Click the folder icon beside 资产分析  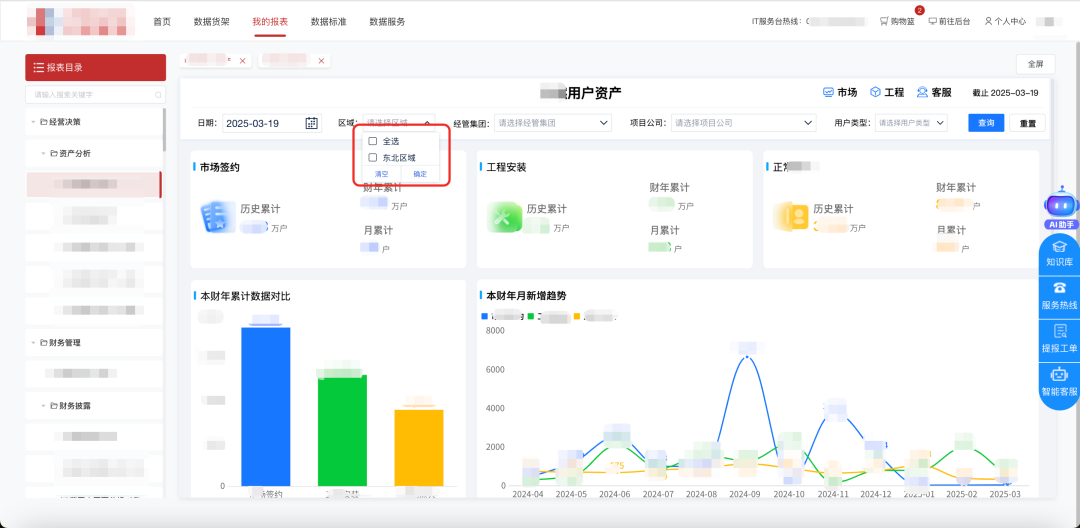click(54, 154)
